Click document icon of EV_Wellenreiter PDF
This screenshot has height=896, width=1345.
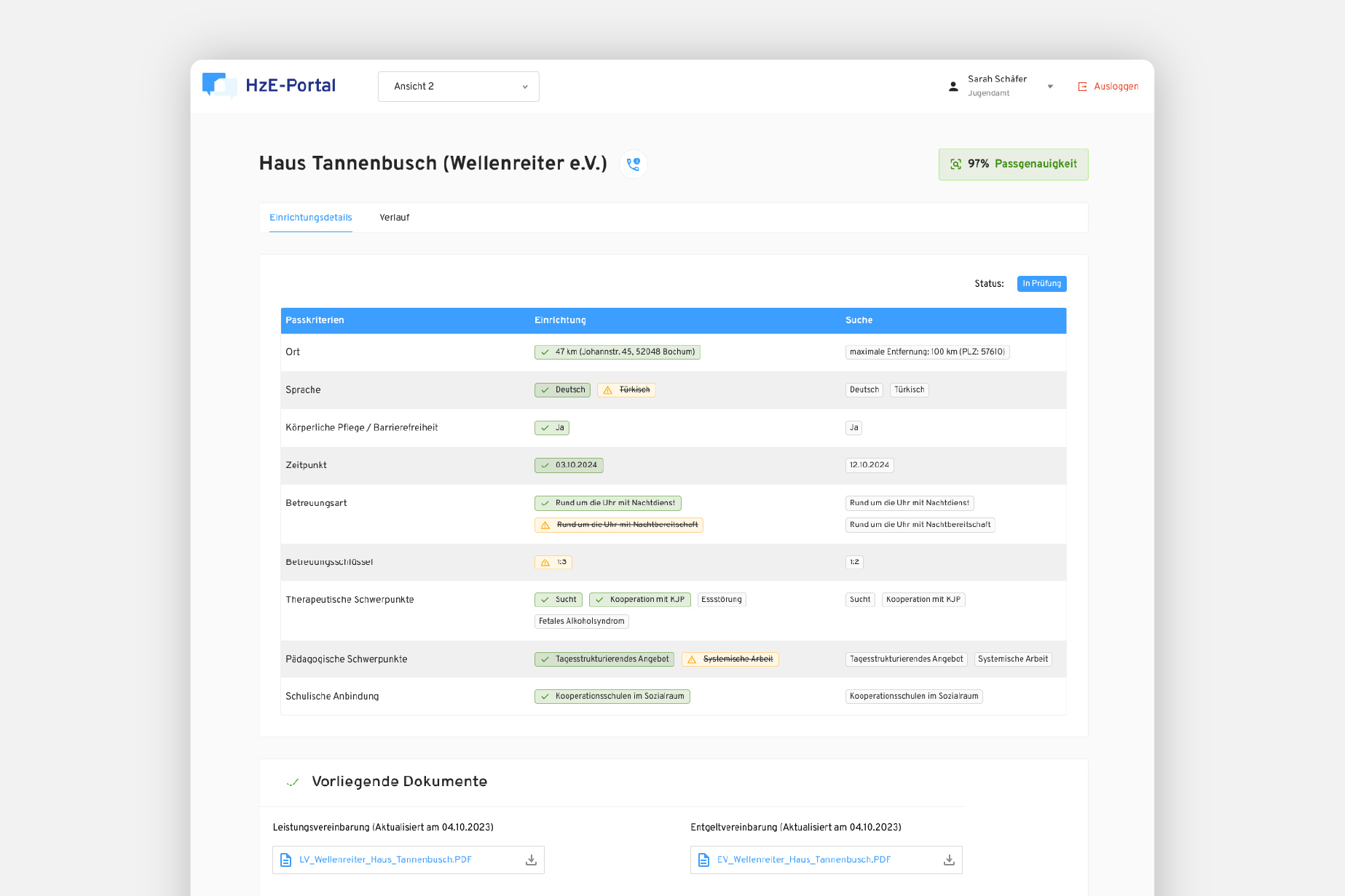(704, 860)
